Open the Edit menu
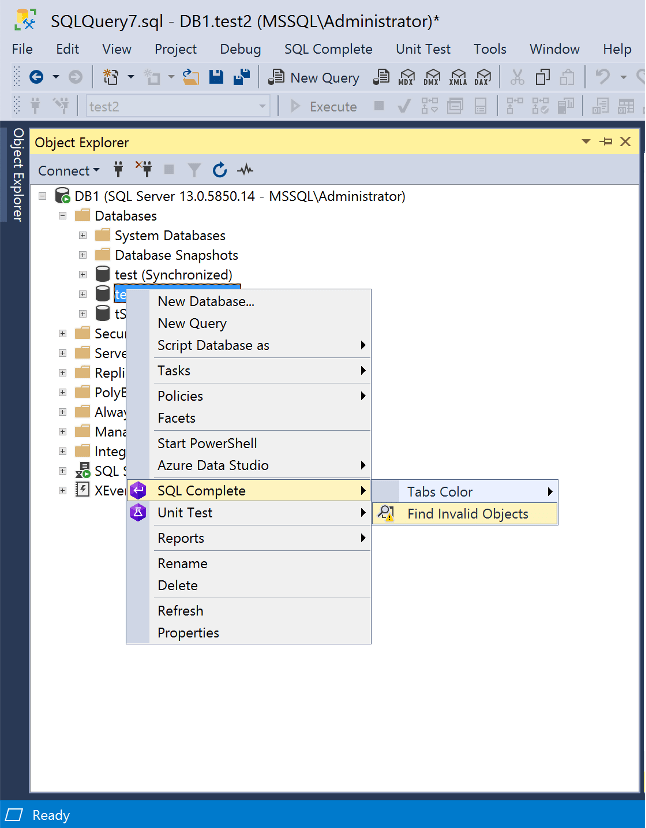Image resolution: width=646 pixels, height=828 pixels. pyautogui.click(x=68, y=49)
